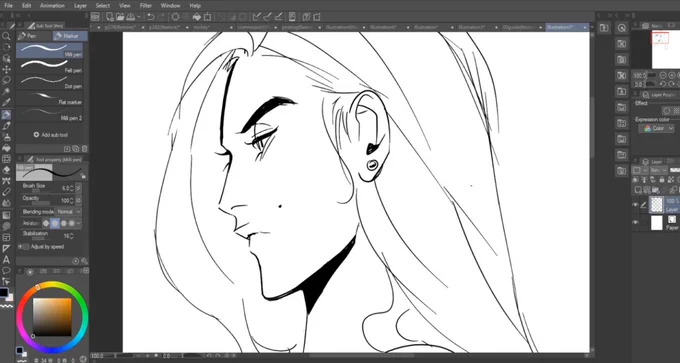680x363 pixels.
Task: Click the main black color swatch
Action: (3, 293)
